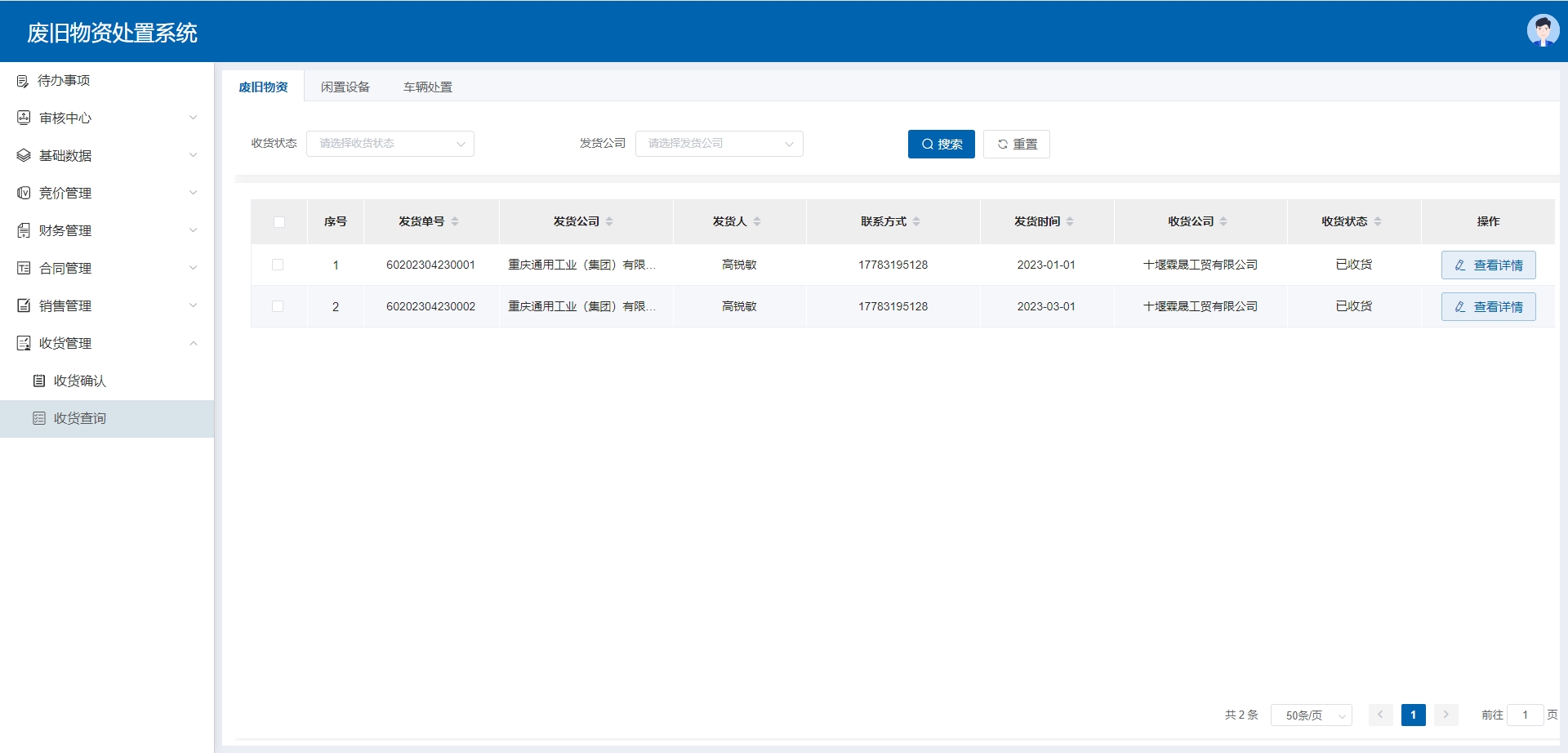Switch to the 车辆处置 tab
Image resolution: width=1568 pixels, height=753 pixels.
(x=427, y=87)
